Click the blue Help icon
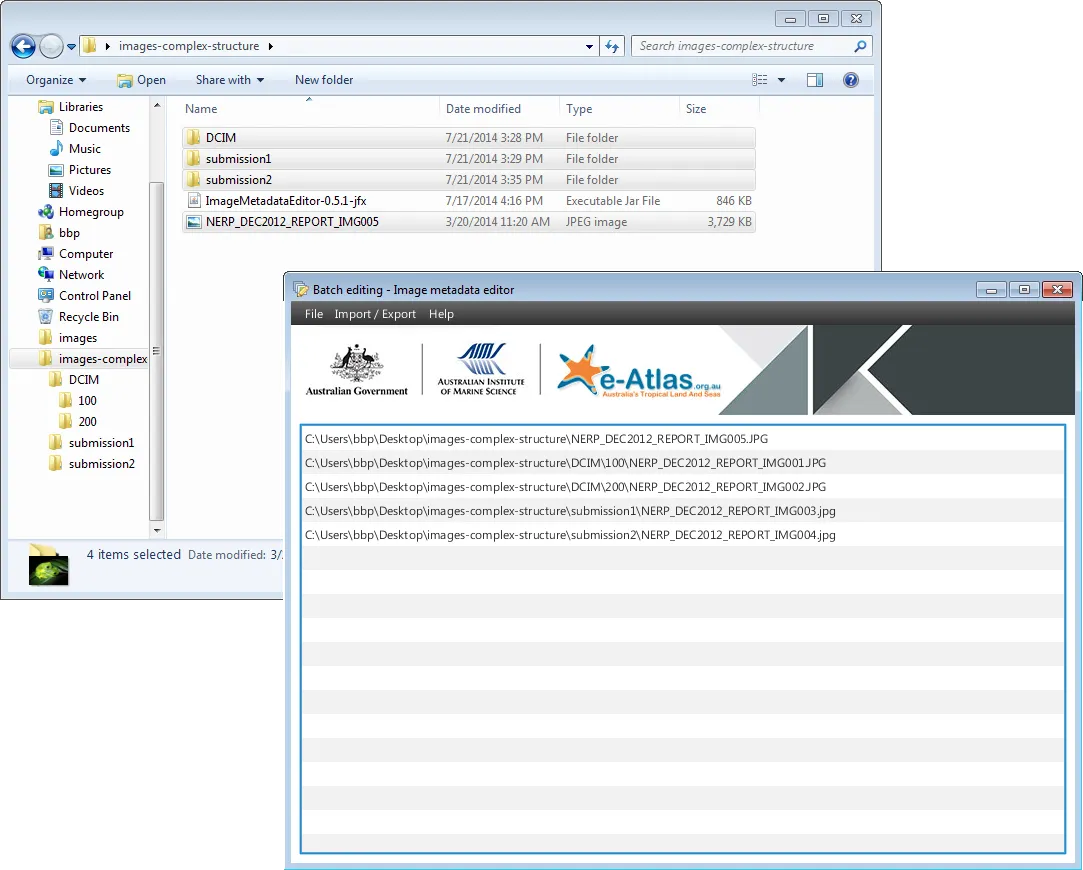 coord(851,80)
